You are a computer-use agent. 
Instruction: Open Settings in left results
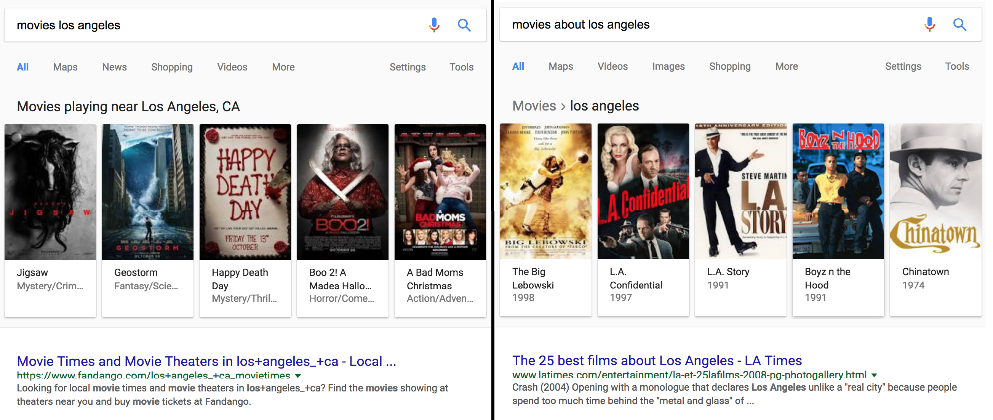(407, 67)
